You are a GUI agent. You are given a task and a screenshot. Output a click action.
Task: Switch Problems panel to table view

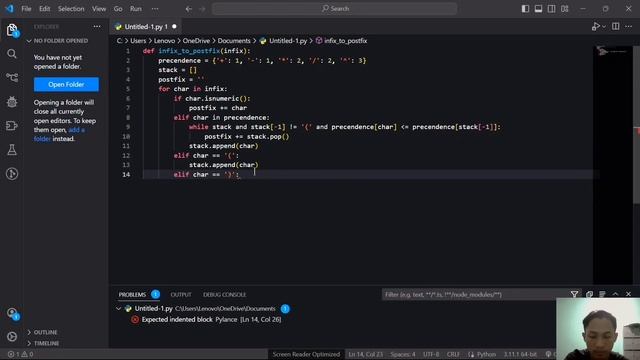pos(602,294)
